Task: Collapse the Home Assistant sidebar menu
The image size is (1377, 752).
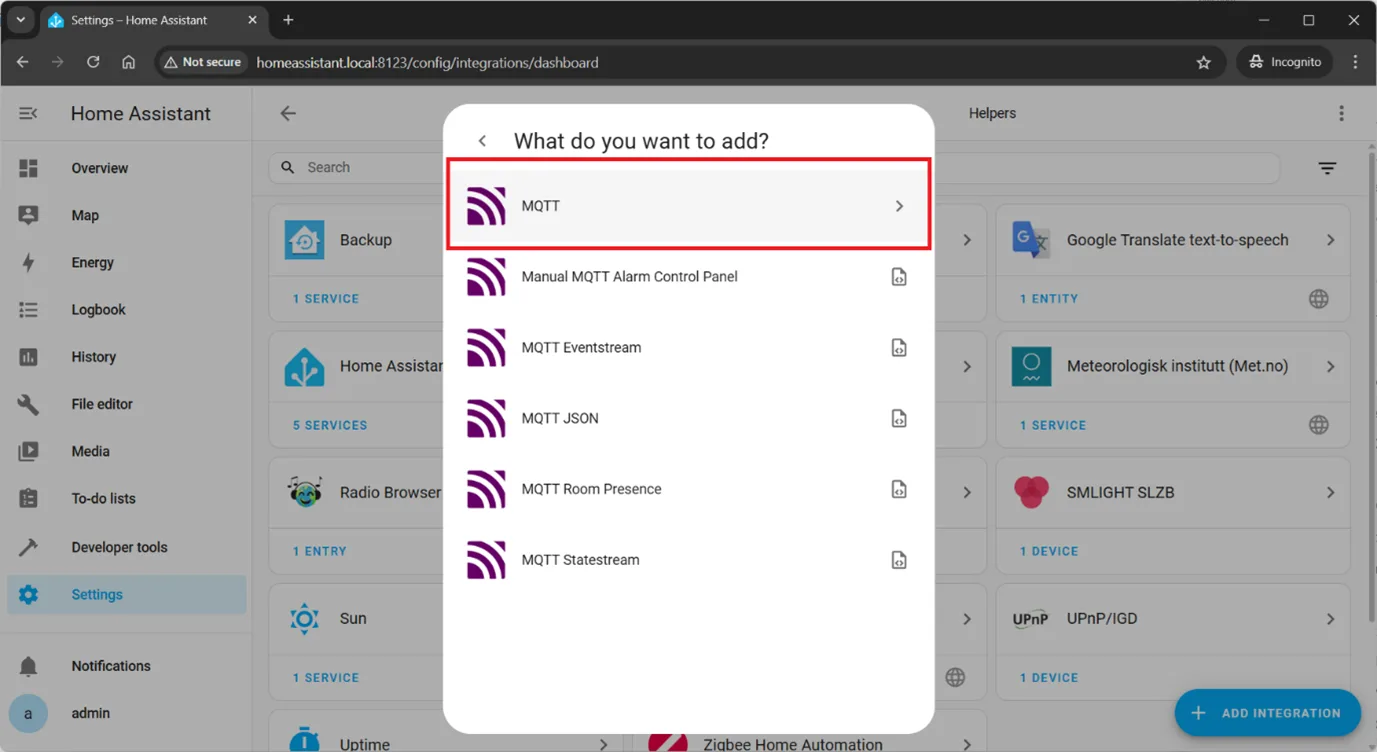Action: tap(28, 114)
